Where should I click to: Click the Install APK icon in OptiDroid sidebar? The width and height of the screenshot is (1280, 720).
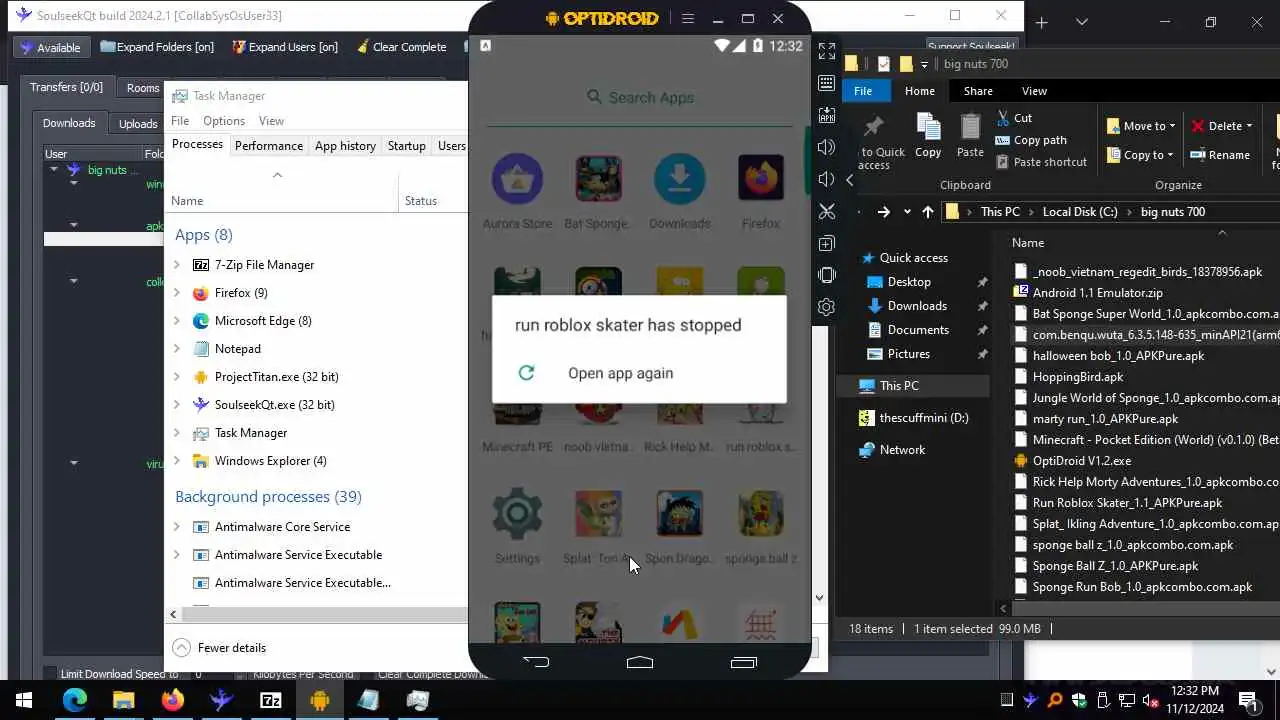826,115
